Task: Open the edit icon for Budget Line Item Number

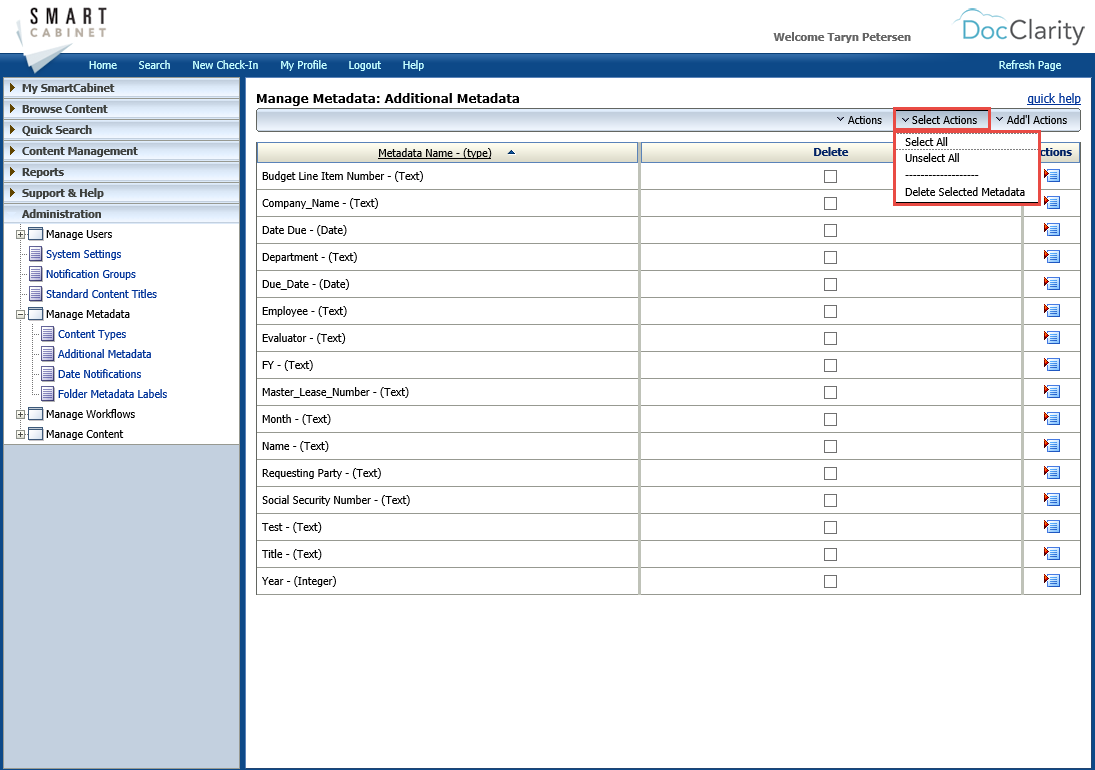Action: [x=1051, y=175]
